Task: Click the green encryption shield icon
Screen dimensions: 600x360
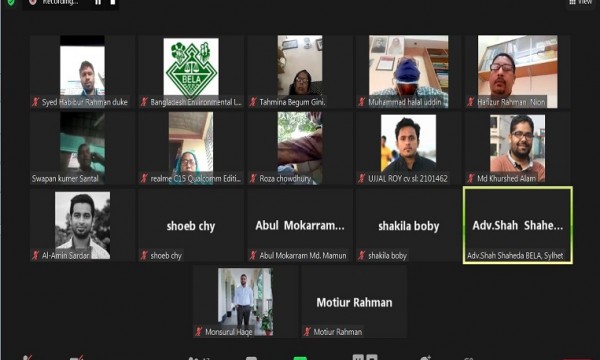Action: (x=11, y=2)
